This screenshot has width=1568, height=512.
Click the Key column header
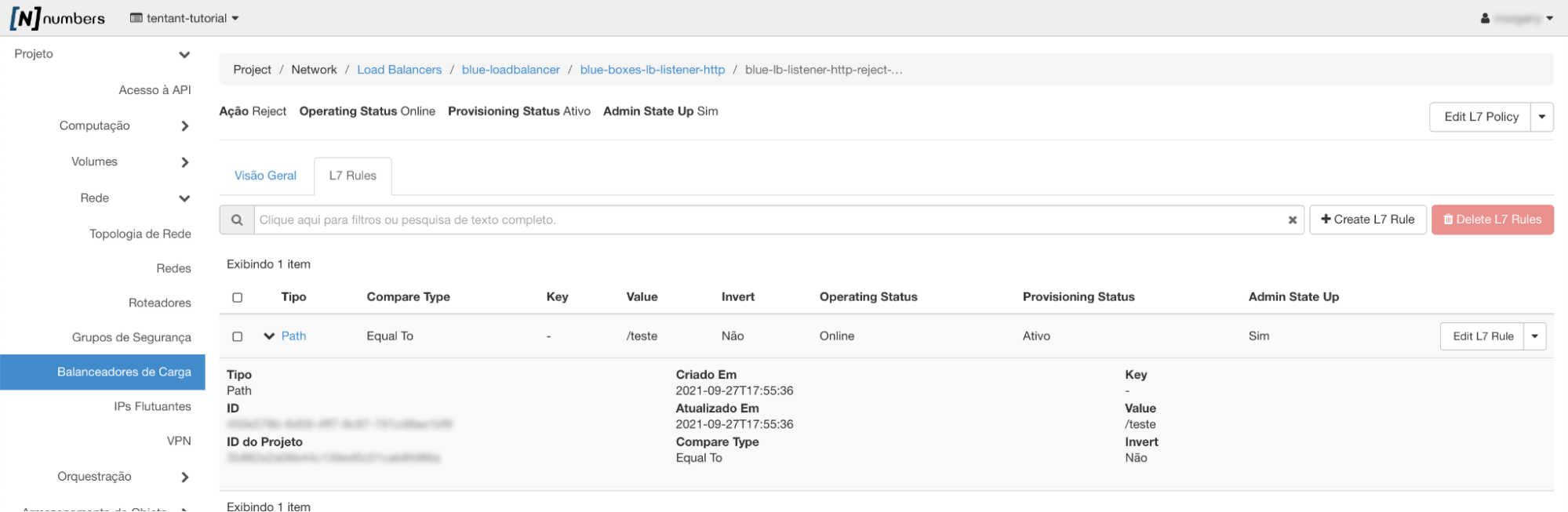557,297
